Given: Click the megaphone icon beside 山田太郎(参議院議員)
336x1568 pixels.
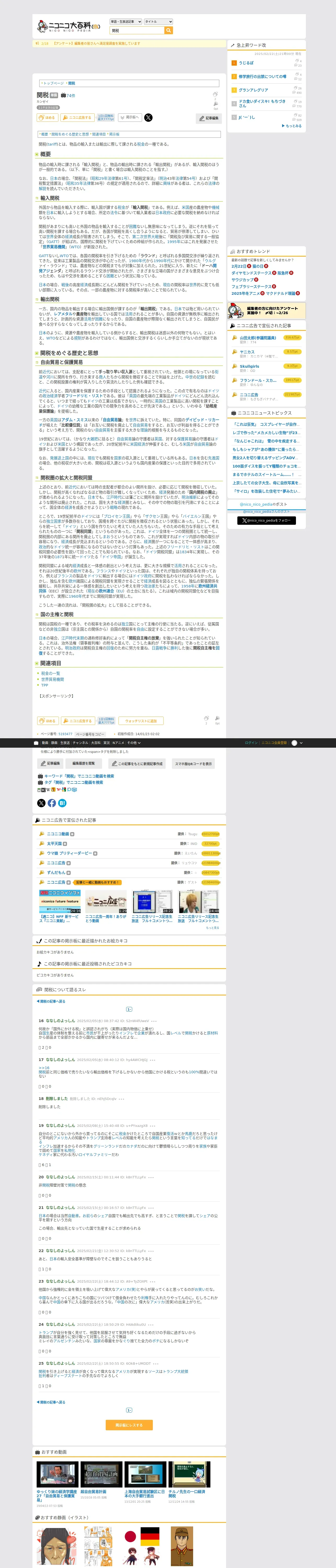Looking at the screenshot, I should (x=234, y=338).
